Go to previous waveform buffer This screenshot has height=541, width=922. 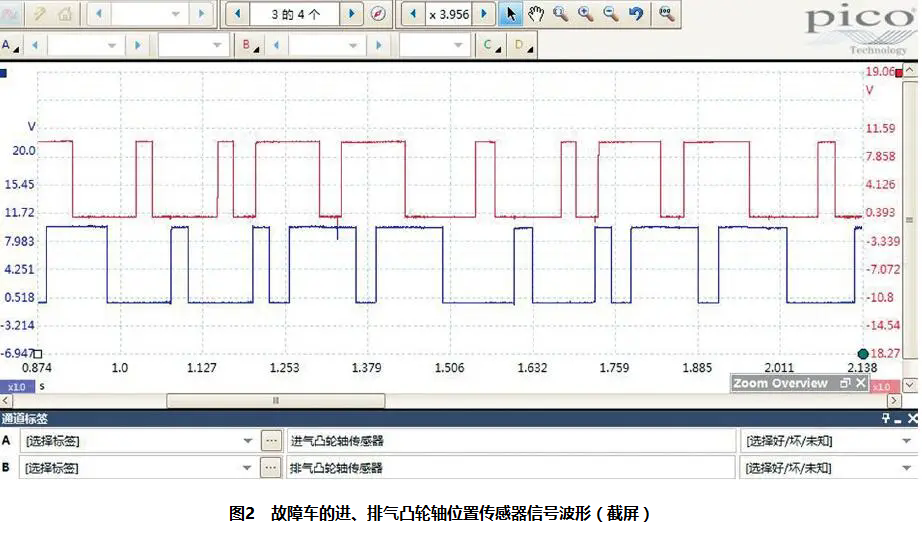pos(238,14)
